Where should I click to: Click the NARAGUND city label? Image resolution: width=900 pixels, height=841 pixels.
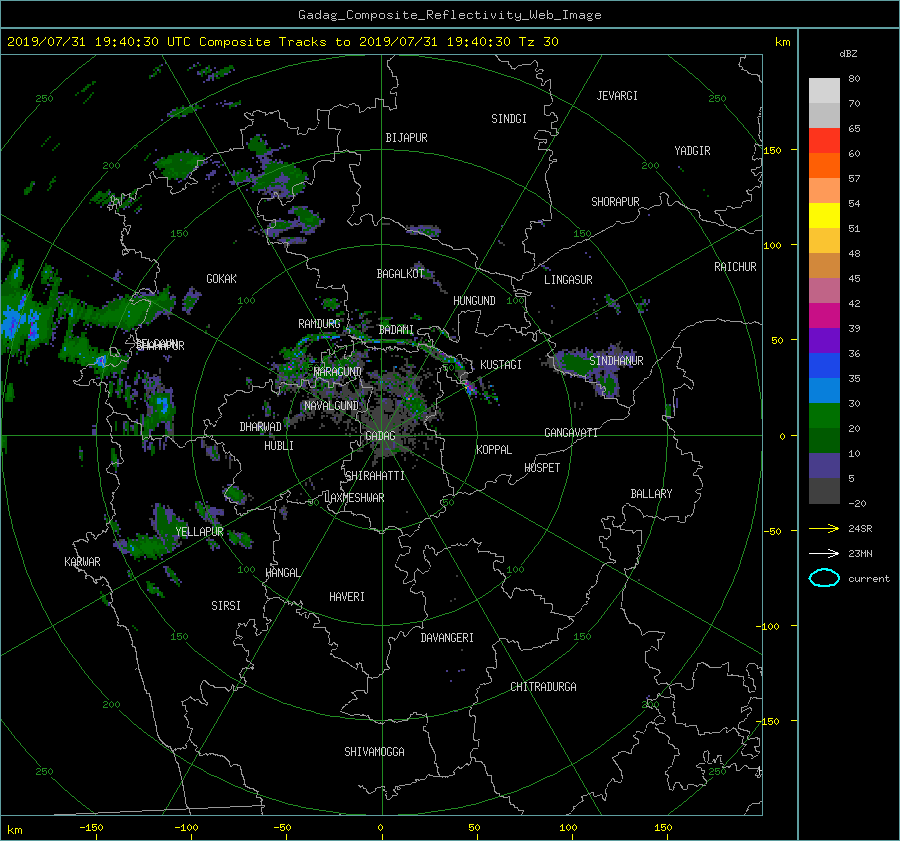(x=338, y=372)
